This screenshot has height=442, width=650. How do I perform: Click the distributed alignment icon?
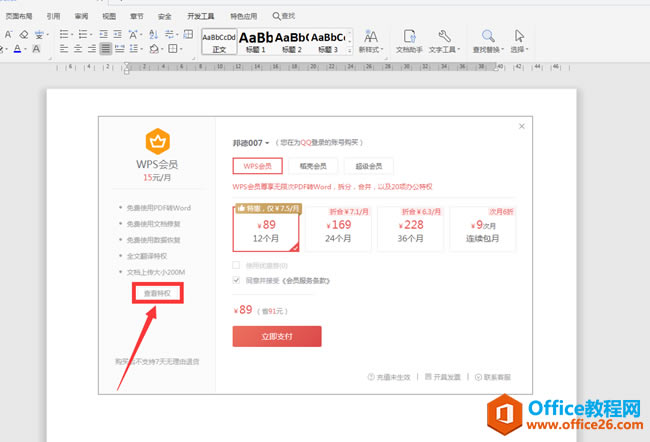pyautogui.click(x=120, y=49)
